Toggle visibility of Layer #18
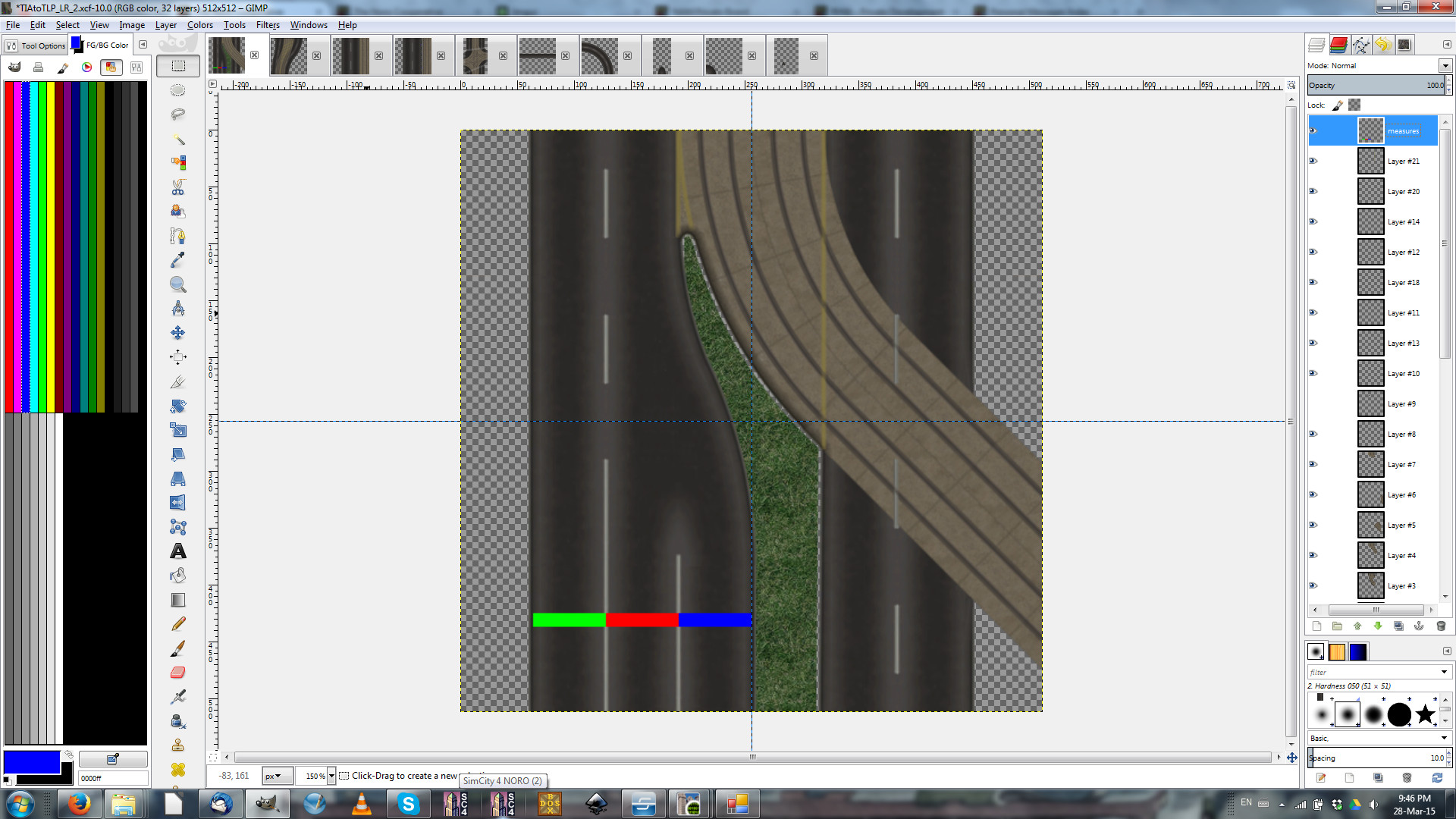The width and height of the screenshot is (1456, 819). (x=1313, y=282)
